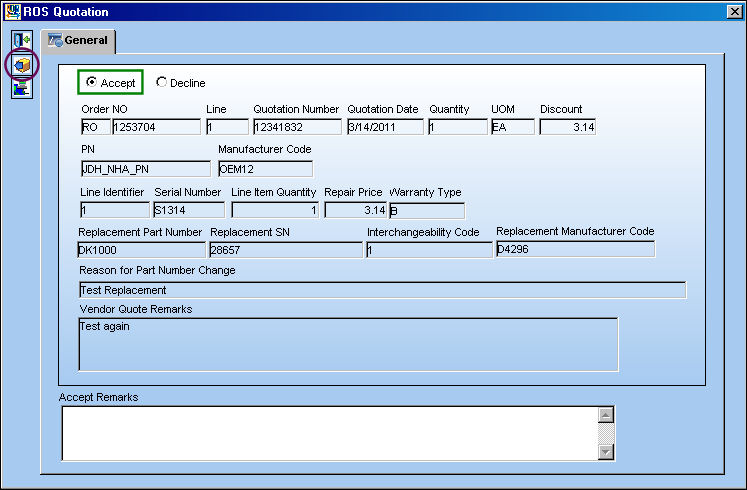This screenshot has height=490, width=747.
Task: Click the Line Identifier field
Action: (115, 210)
